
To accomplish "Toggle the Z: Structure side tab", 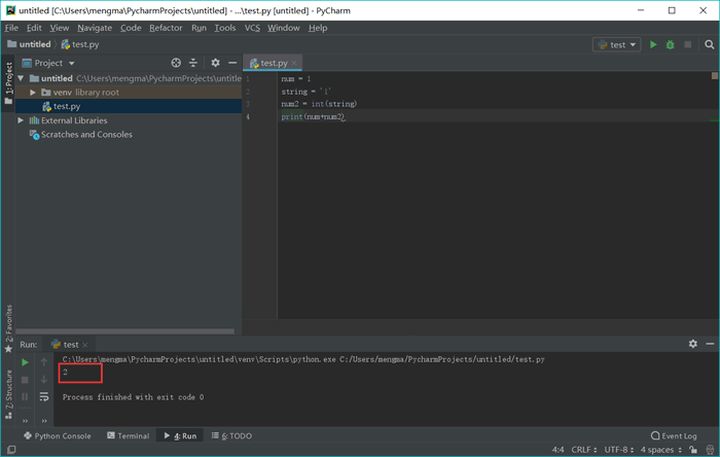I will (x=8, y=395).
